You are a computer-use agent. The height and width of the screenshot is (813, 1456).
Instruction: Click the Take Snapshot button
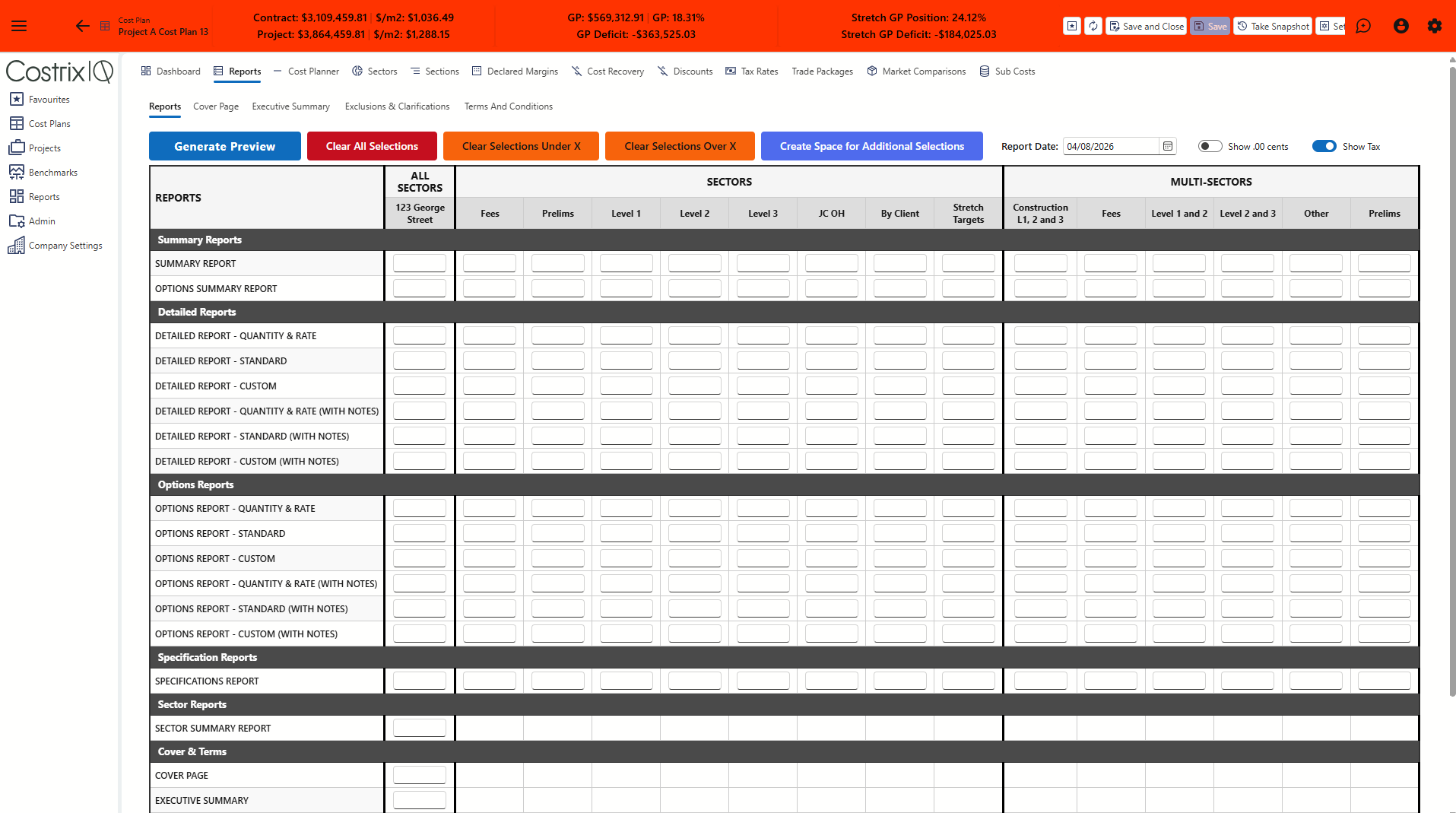click(1273, 26)
